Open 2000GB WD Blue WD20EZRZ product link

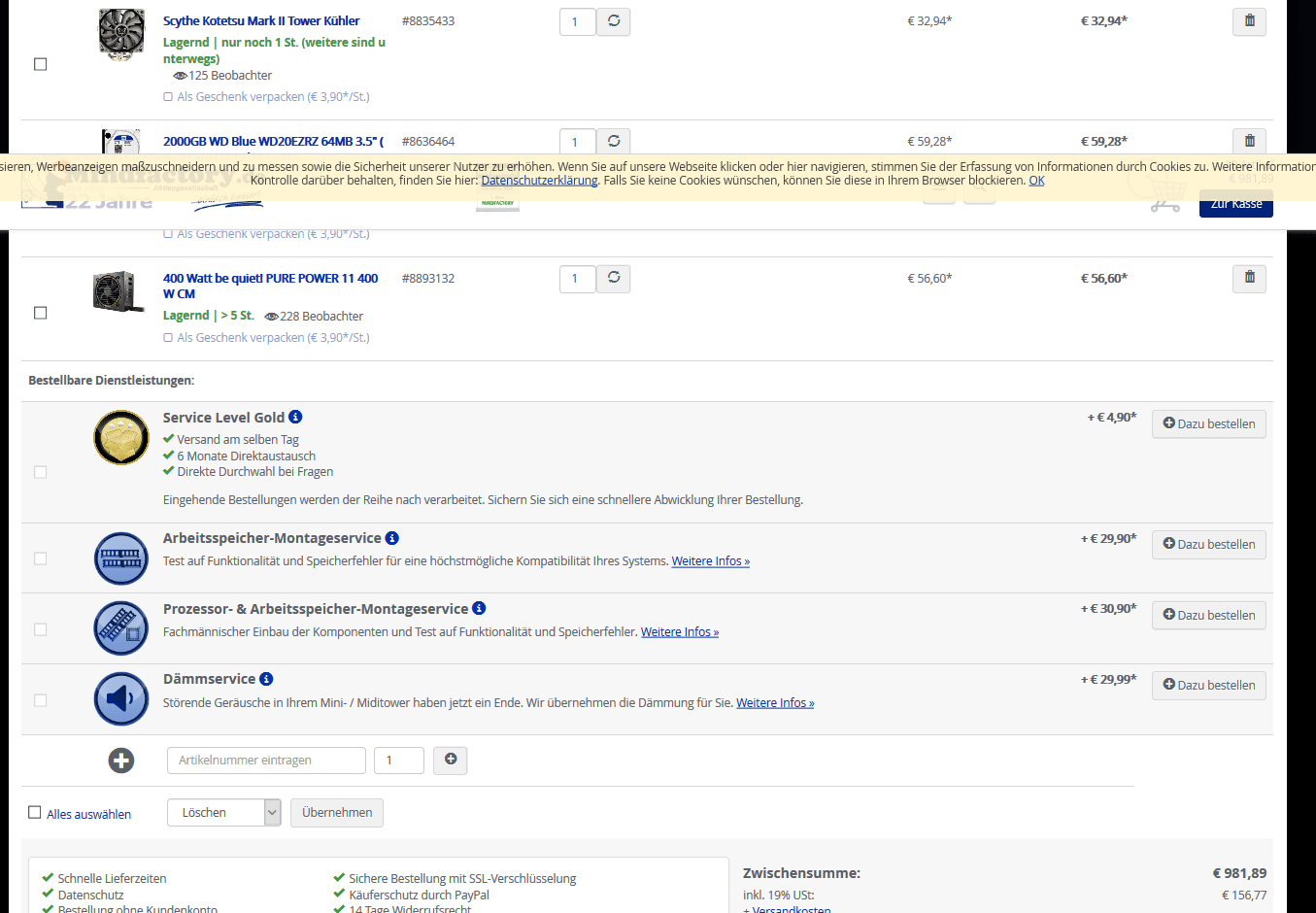tap(274, 141)
